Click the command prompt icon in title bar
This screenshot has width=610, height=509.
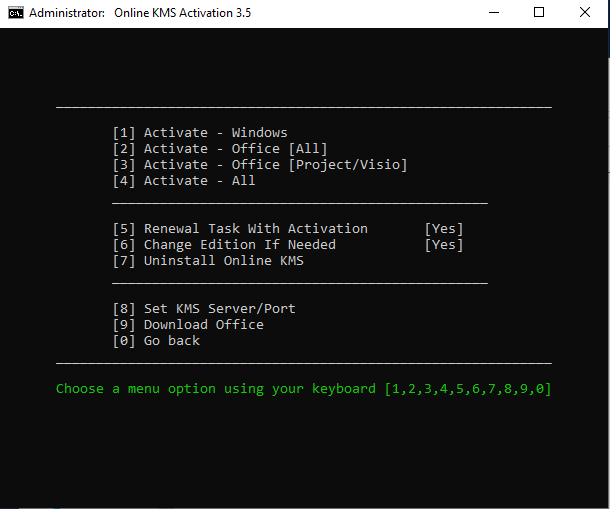(15, 14)
